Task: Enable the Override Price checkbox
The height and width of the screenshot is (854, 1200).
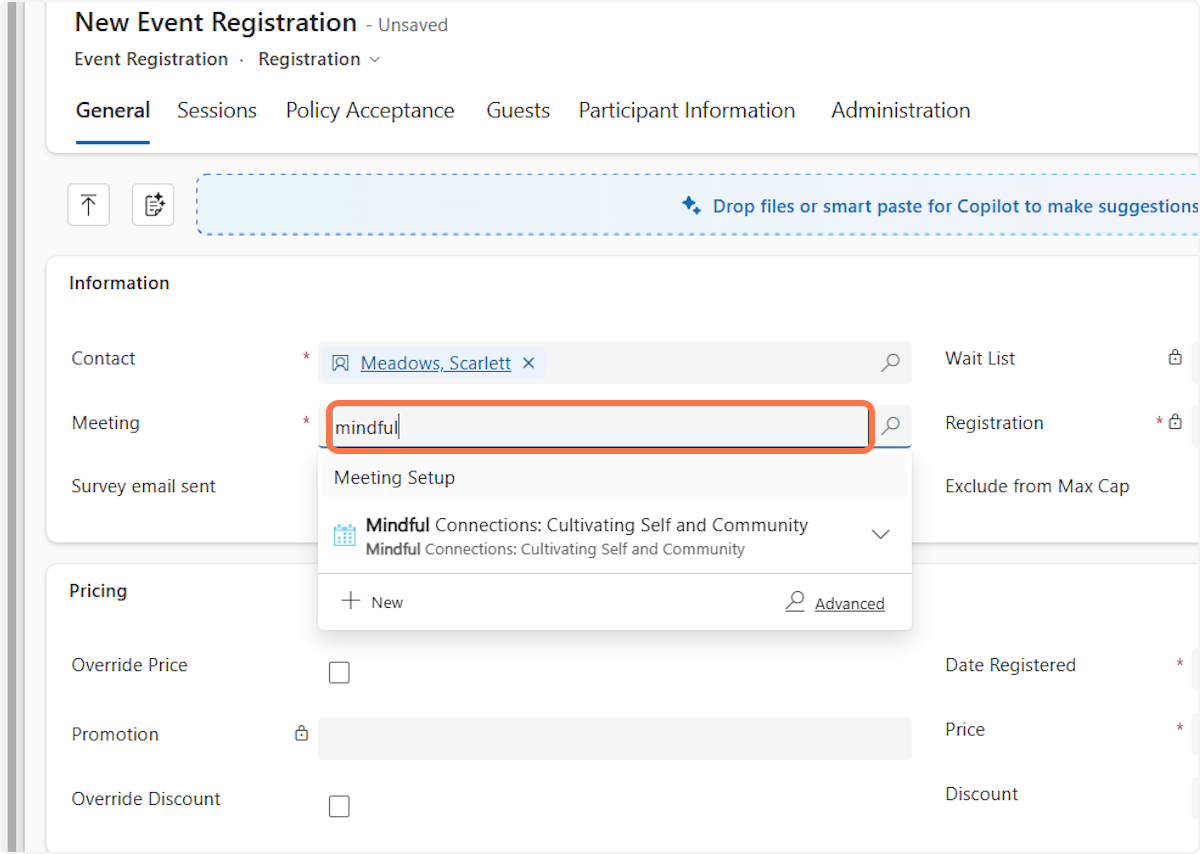Action: click(340, 673)
